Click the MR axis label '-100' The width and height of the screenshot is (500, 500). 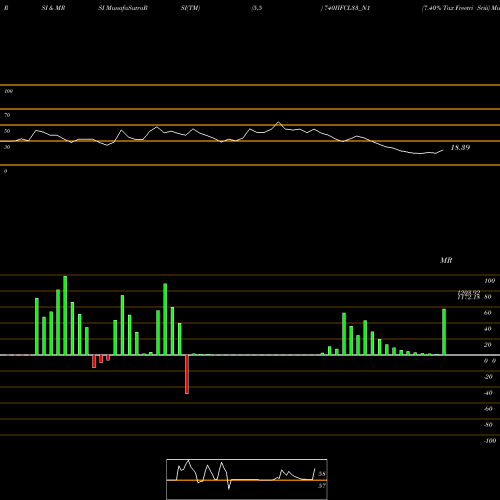(489, 441)
